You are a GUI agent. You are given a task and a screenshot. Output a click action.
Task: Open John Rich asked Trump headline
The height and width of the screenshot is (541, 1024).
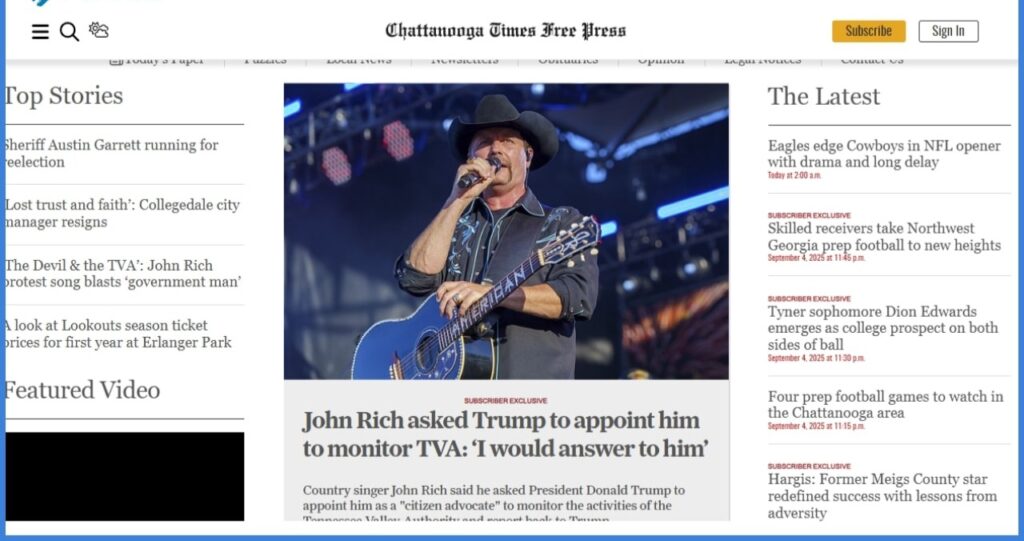point(505,434)
